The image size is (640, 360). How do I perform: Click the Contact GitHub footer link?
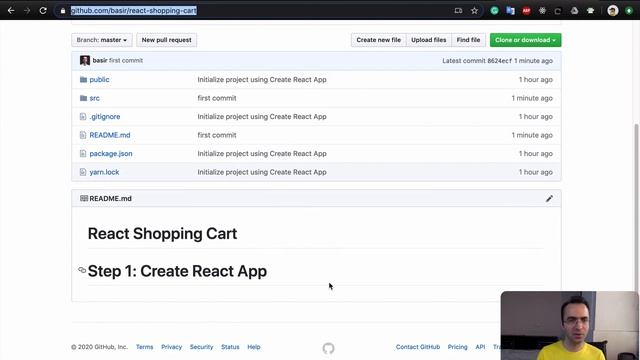pos(418,347)
